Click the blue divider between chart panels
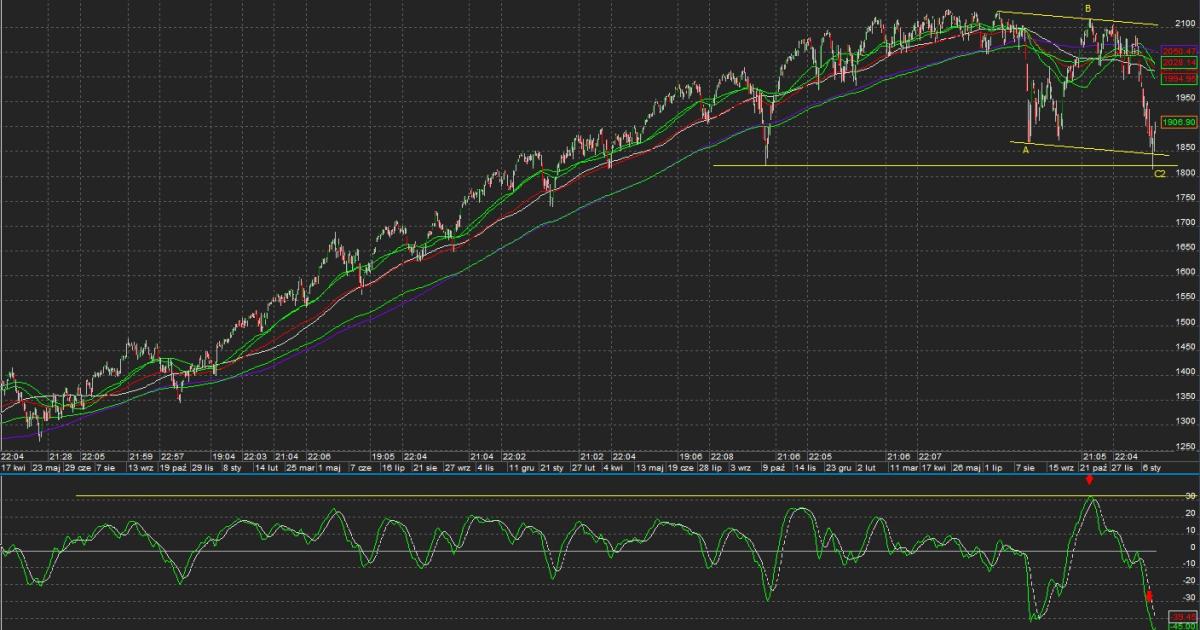 pos(600,474)
